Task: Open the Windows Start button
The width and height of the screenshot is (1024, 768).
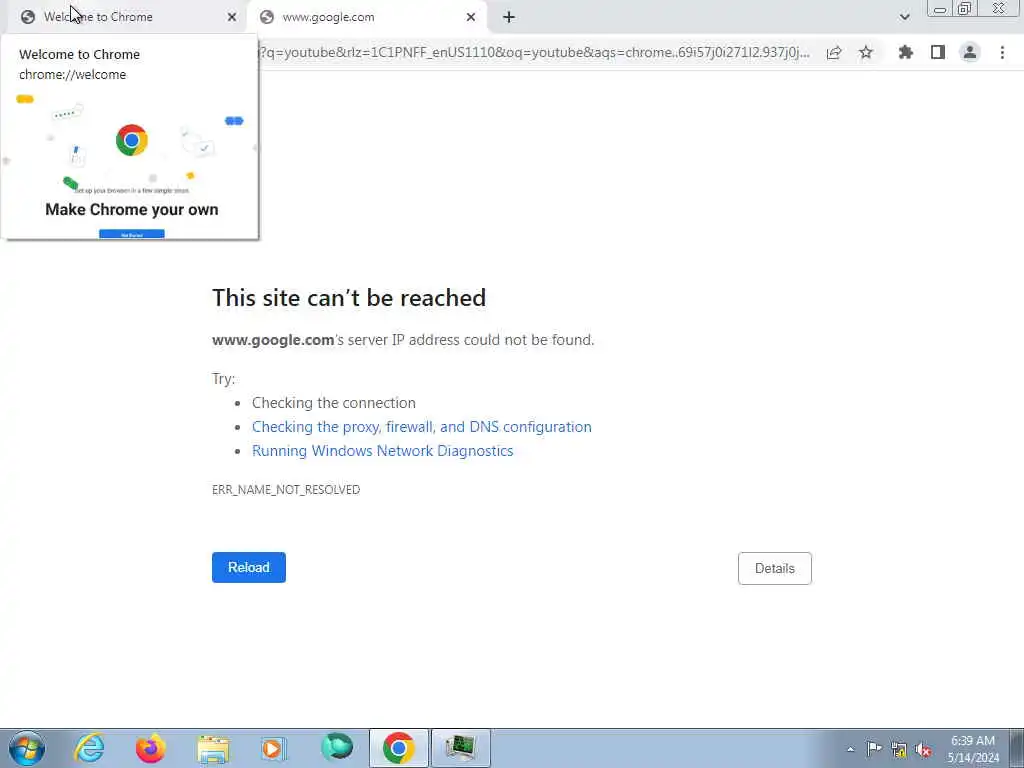Action: click(x=27, y=748)
